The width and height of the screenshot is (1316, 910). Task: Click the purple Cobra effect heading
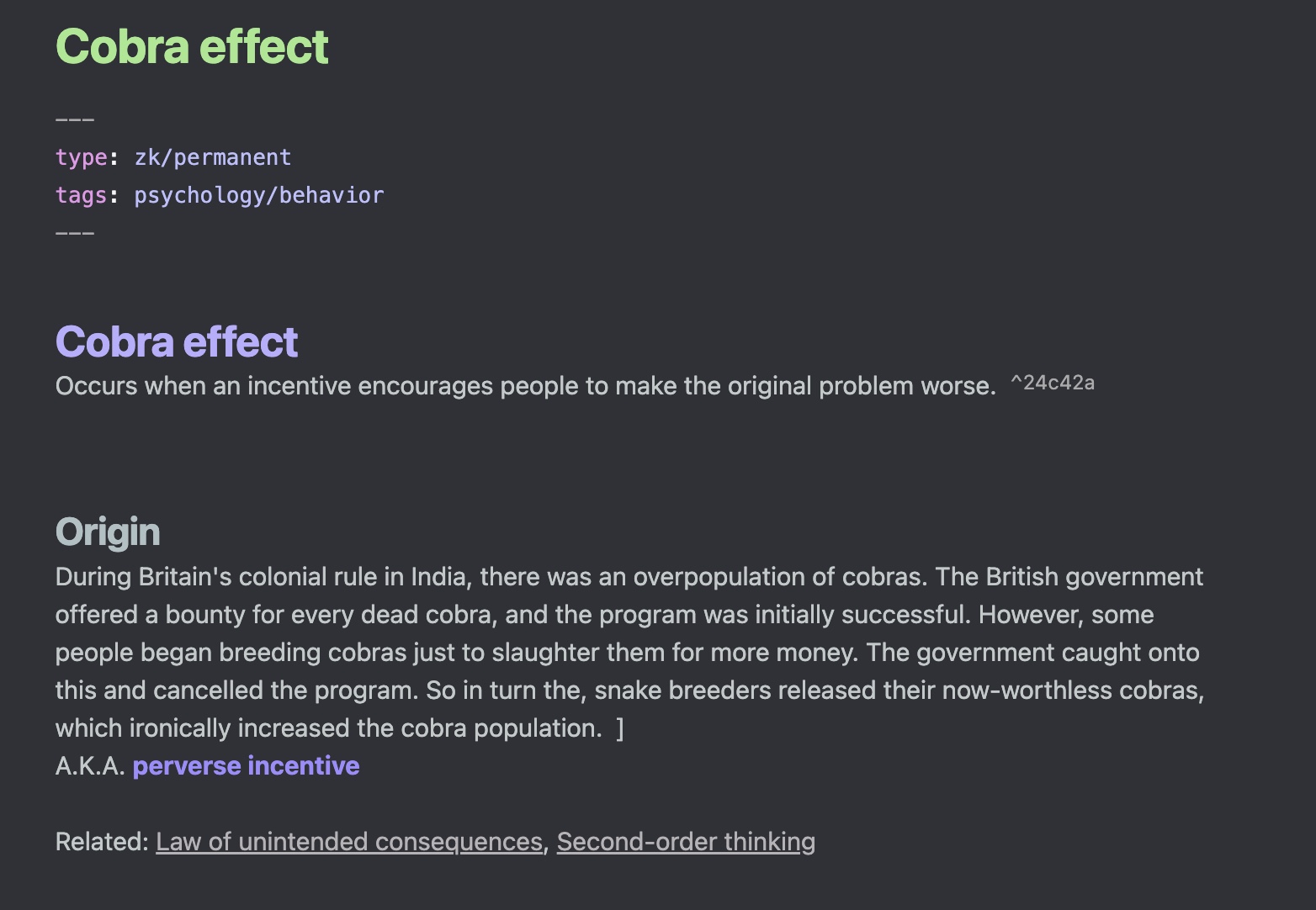[x=177, y=342]
